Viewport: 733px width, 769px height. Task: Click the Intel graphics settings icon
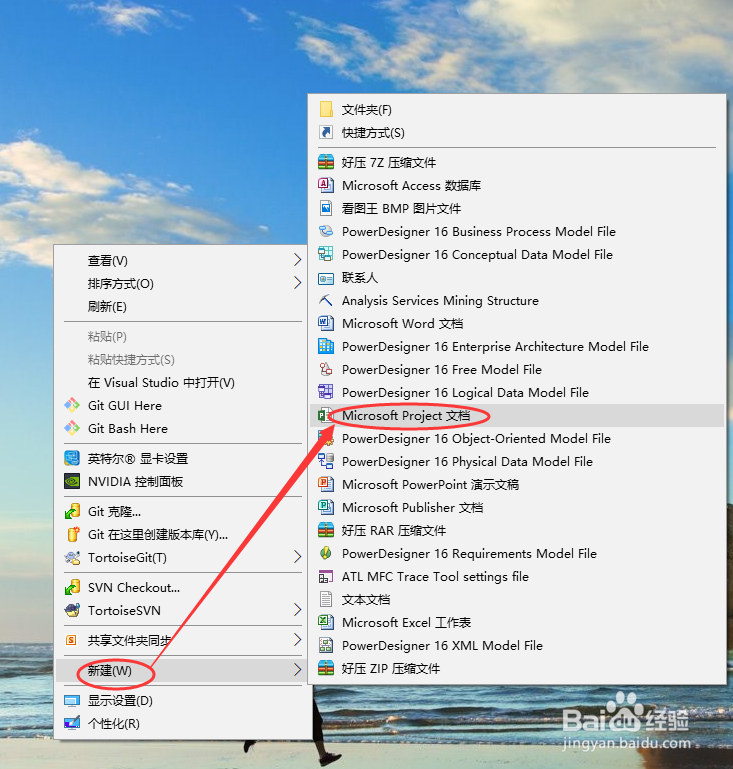point(72,459)
